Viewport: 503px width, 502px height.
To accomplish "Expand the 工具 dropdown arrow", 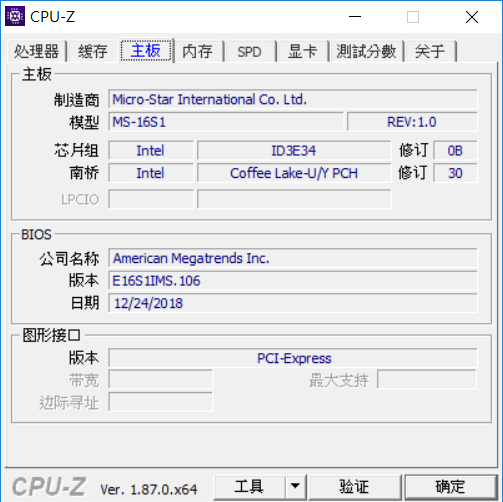I will [x=295, y=487].
